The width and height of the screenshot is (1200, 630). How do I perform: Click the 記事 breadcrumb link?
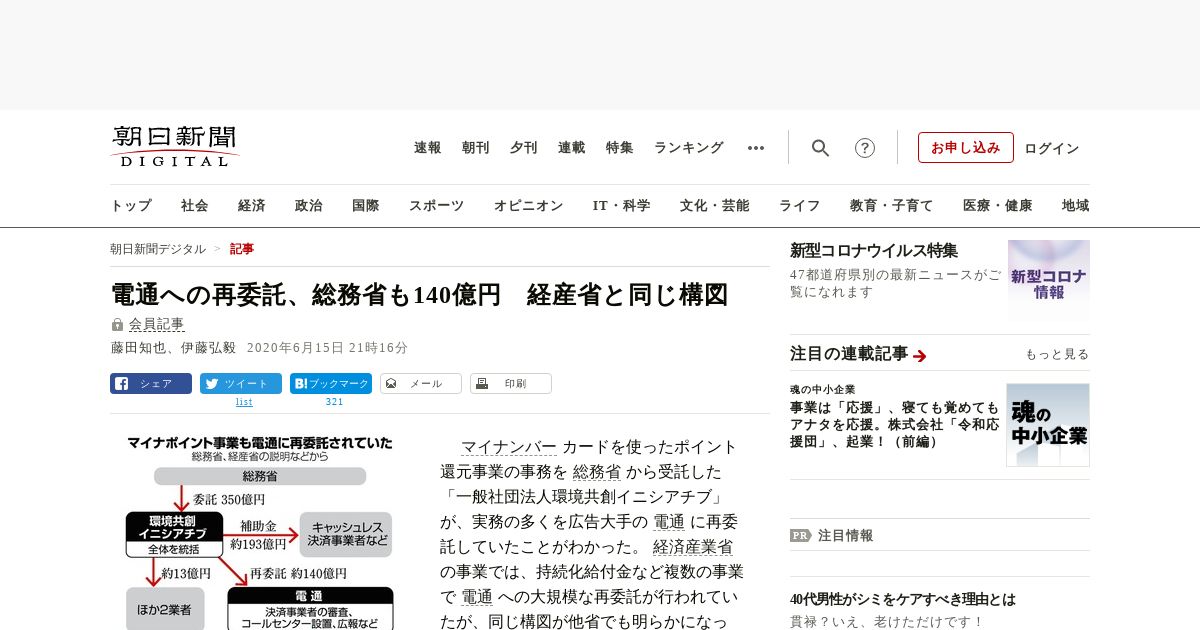(242, 249)
